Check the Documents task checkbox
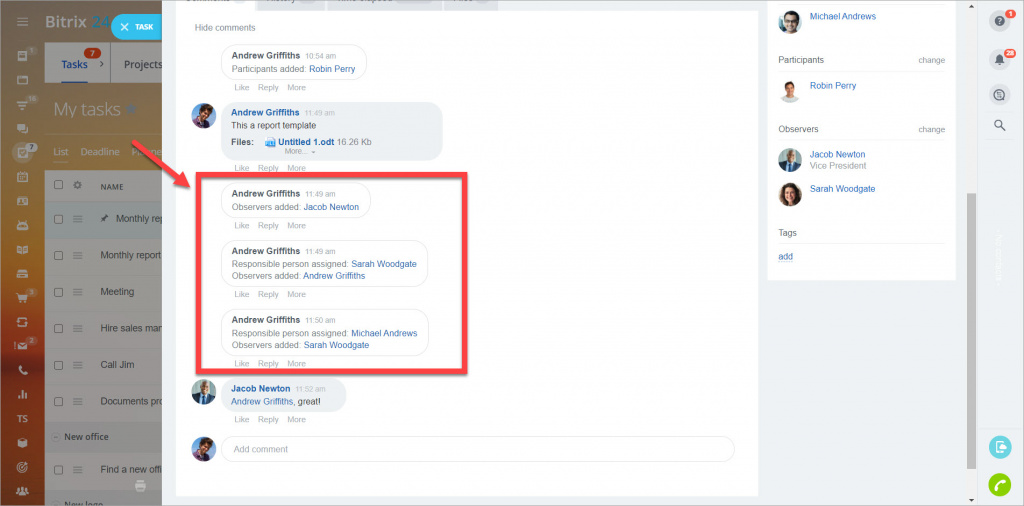Viewport: 1024px width, 506px height. [x=58, y=402]
